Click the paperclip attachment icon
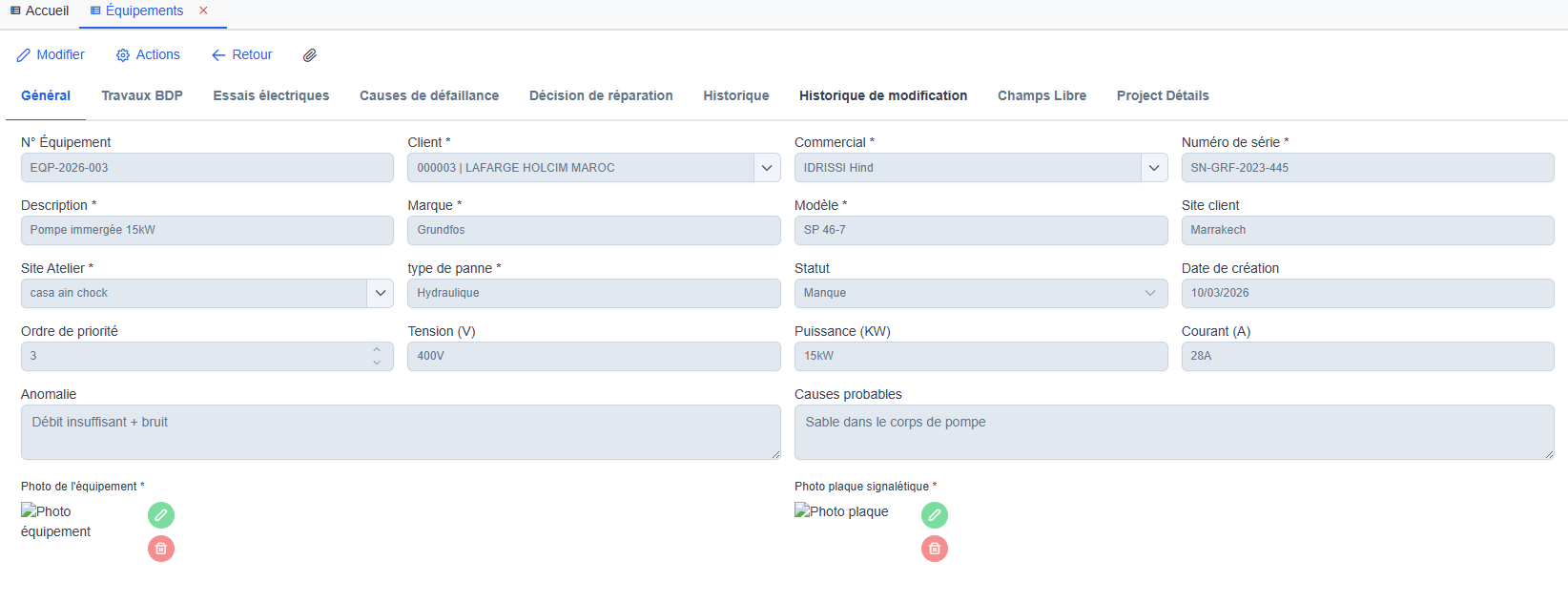 310,55
